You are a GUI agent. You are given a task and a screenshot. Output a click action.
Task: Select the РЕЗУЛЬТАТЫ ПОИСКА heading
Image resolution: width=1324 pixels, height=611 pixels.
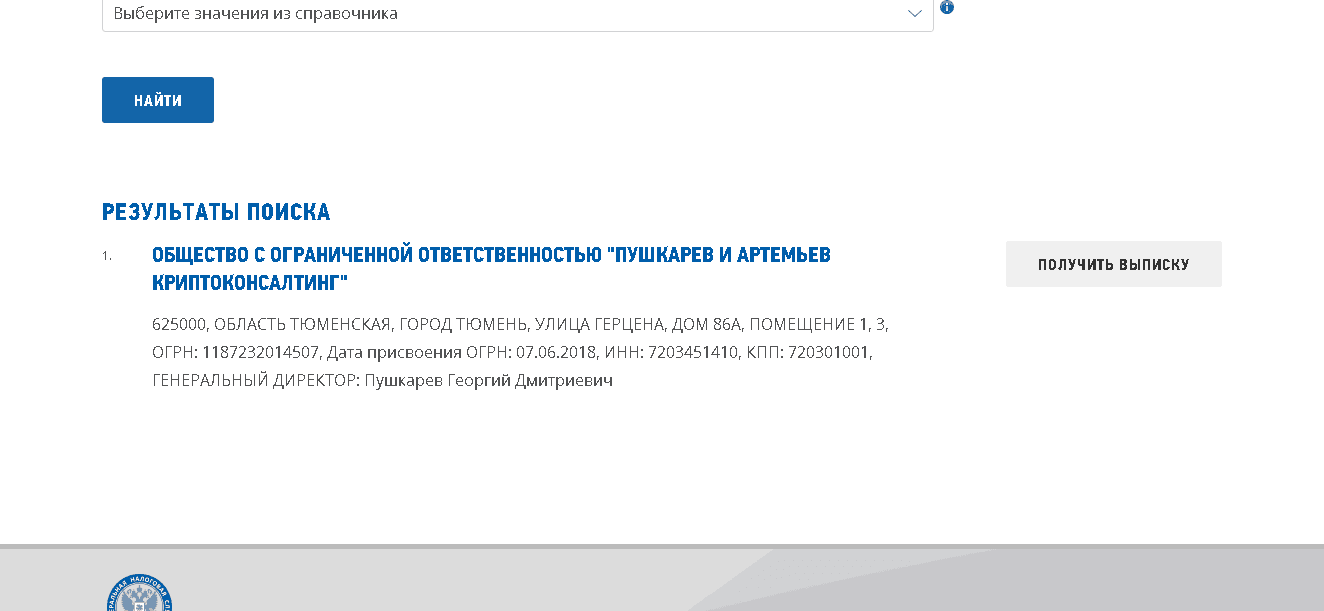tap(215, 211)
